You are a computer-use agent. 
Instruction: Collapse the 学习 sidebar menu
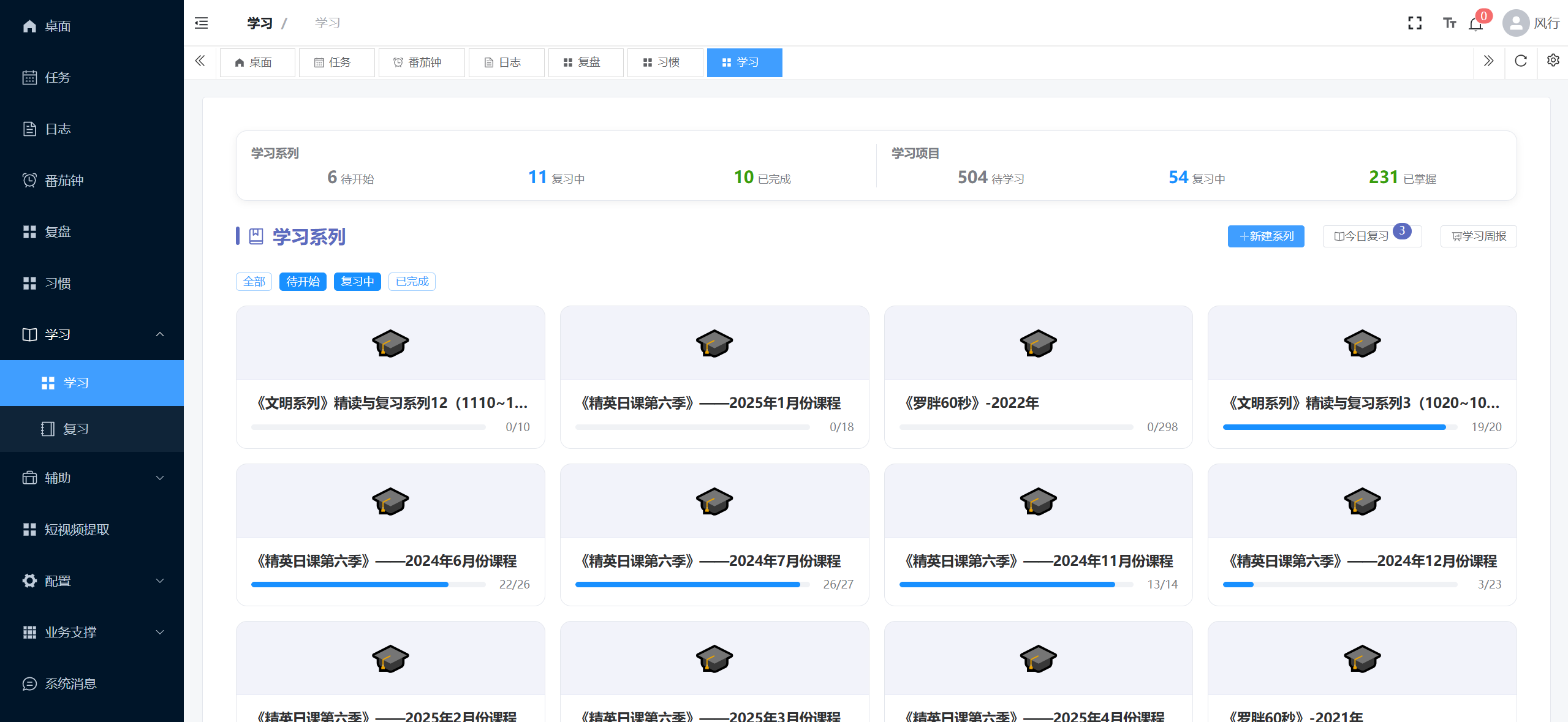92,334
